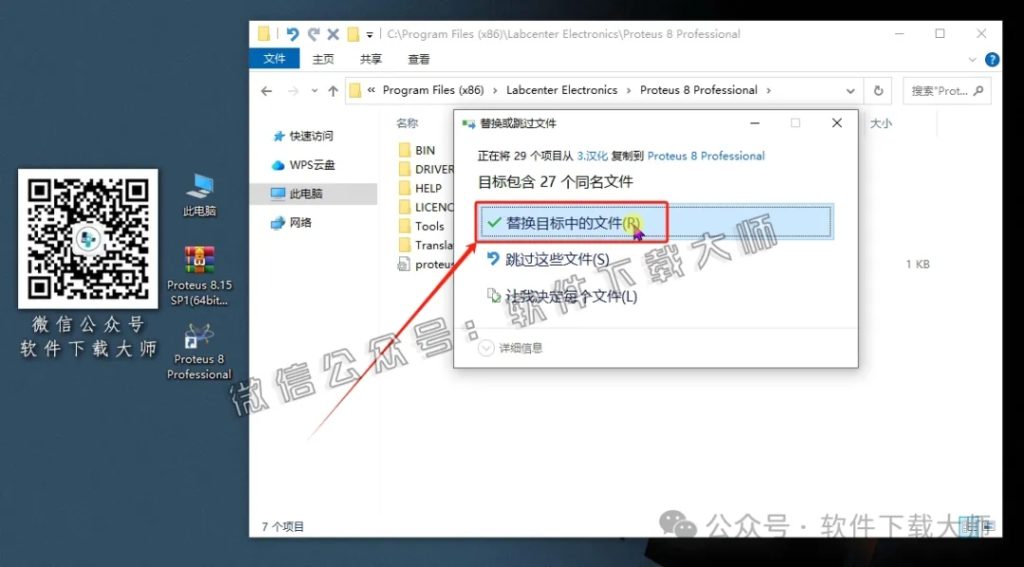Click the blue X delete icon in title bar
This screenshot has width=1024, height=567.
tap(333, 34)
